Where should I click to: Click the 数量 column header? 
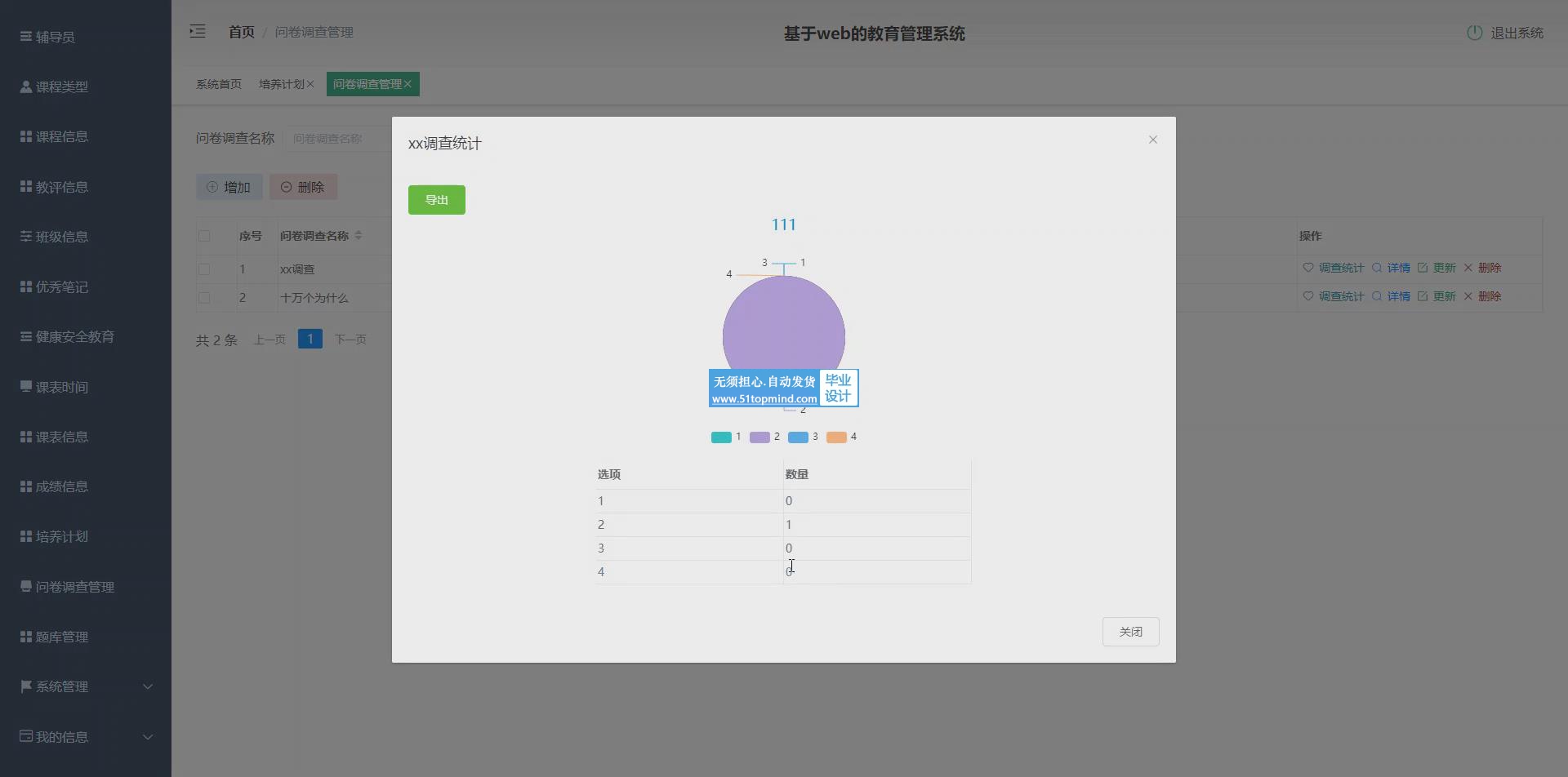pyautogui.click(x=797, y=474)
